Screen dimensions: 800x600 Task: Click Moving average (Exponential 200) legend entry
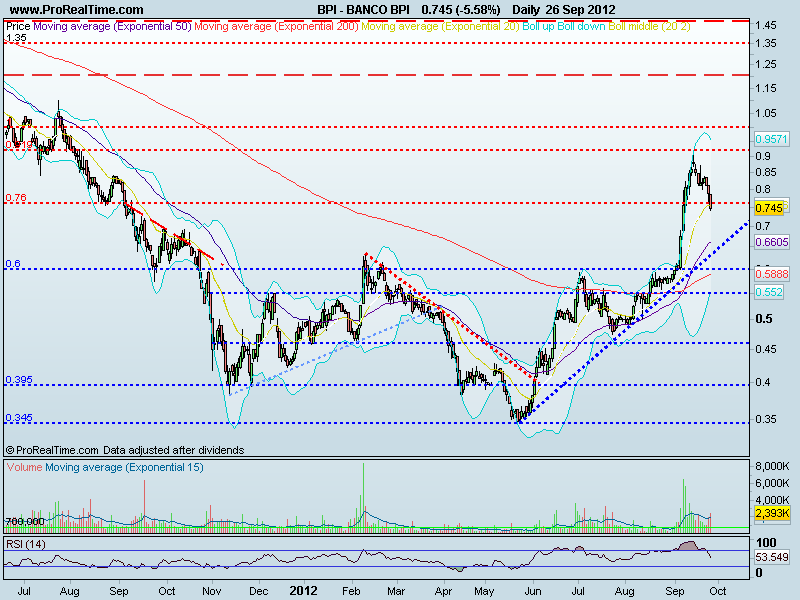click(x=277, y=26)
